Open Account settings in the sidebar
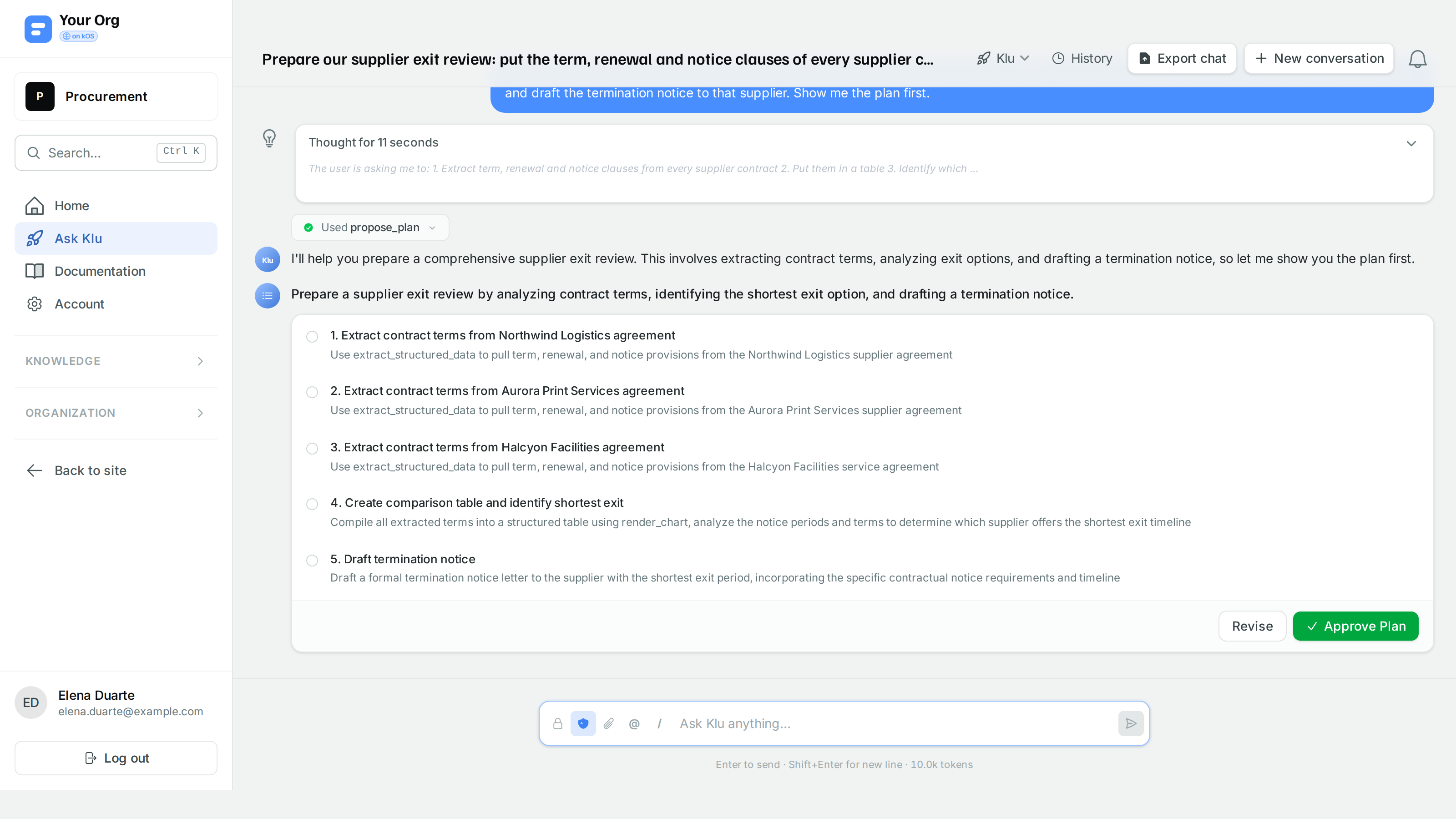 pyautogui.click(x=115, y=304)
